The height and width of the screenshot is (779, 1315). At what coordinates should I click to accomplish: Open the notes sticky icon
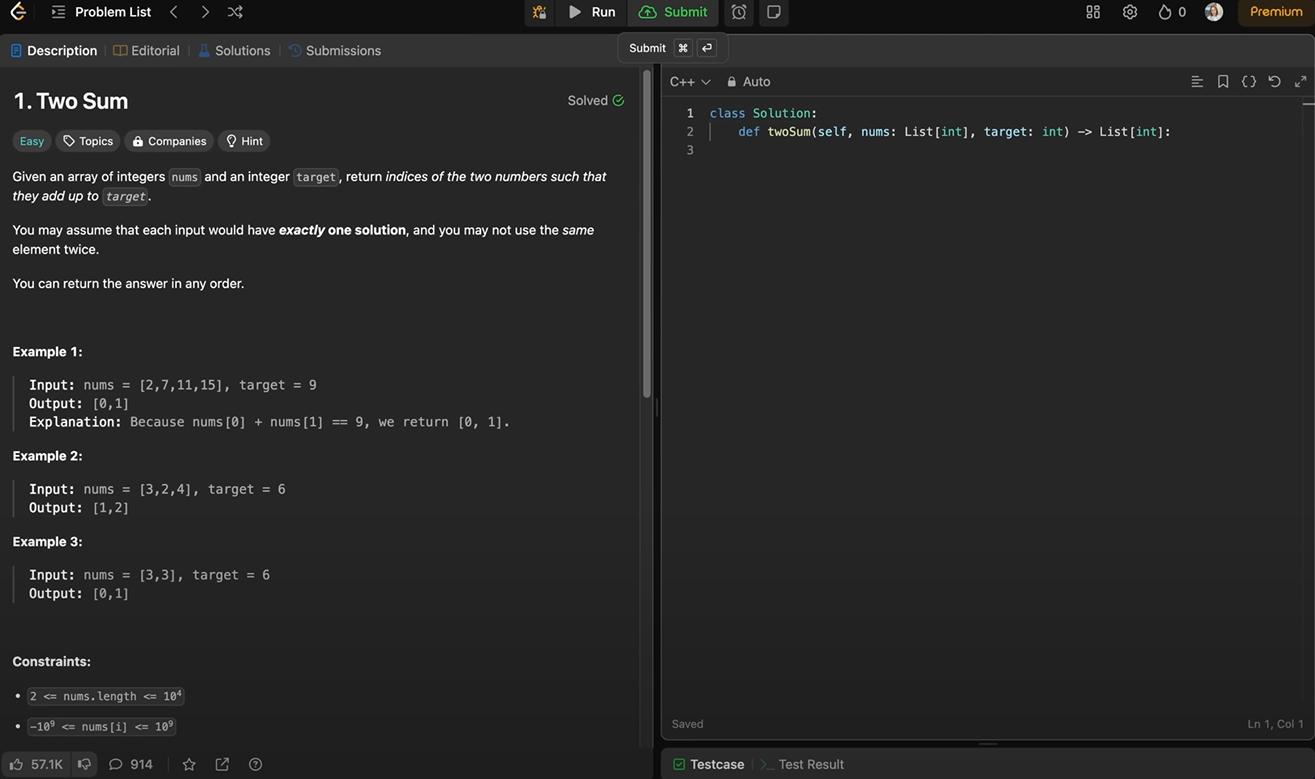click(x=774, y=12)
